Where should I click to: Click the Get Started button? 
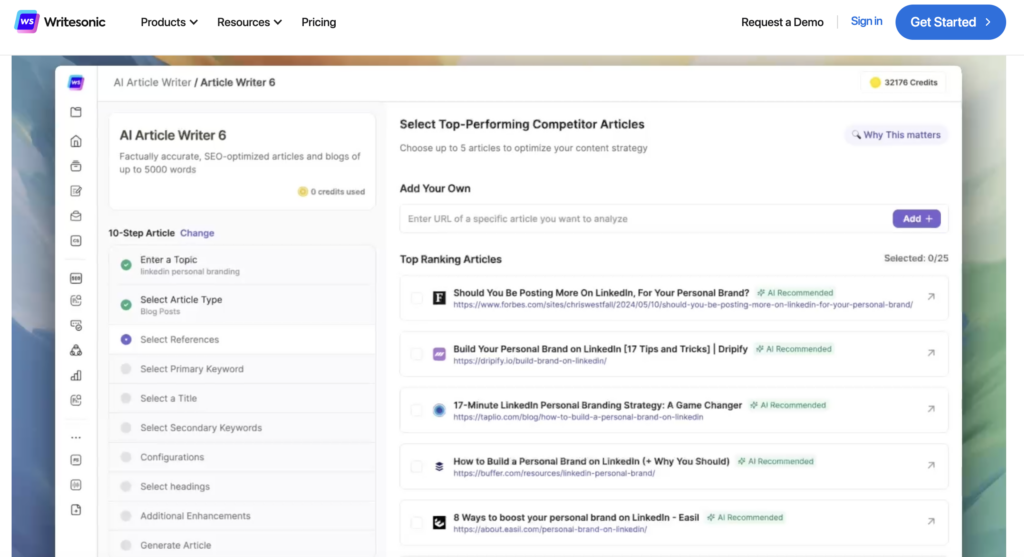pos(950,22)
